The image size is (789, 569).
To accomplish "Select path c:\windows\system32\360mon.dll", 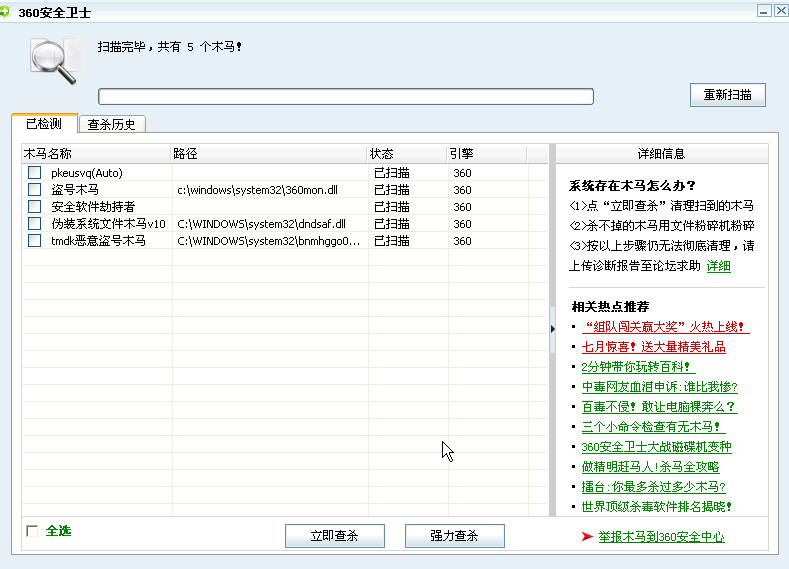I will (x=258, y=190).
